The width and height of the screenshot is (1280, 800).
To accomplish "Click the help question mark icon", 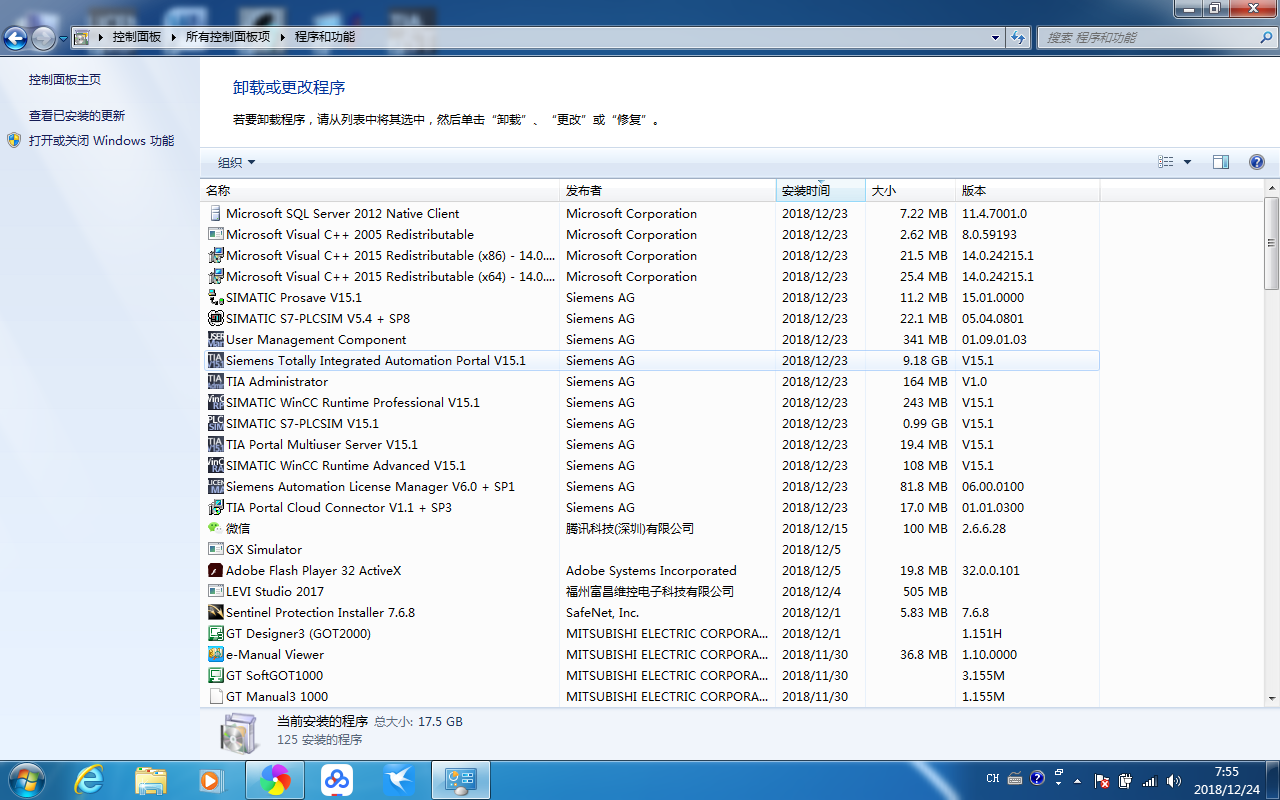I will click(x=1257, y=162).
